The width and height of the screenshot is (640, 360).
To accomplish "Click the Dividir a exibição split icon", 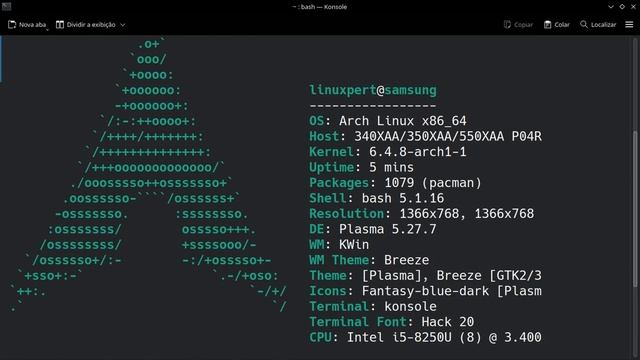I will click(x=60, y=24).
